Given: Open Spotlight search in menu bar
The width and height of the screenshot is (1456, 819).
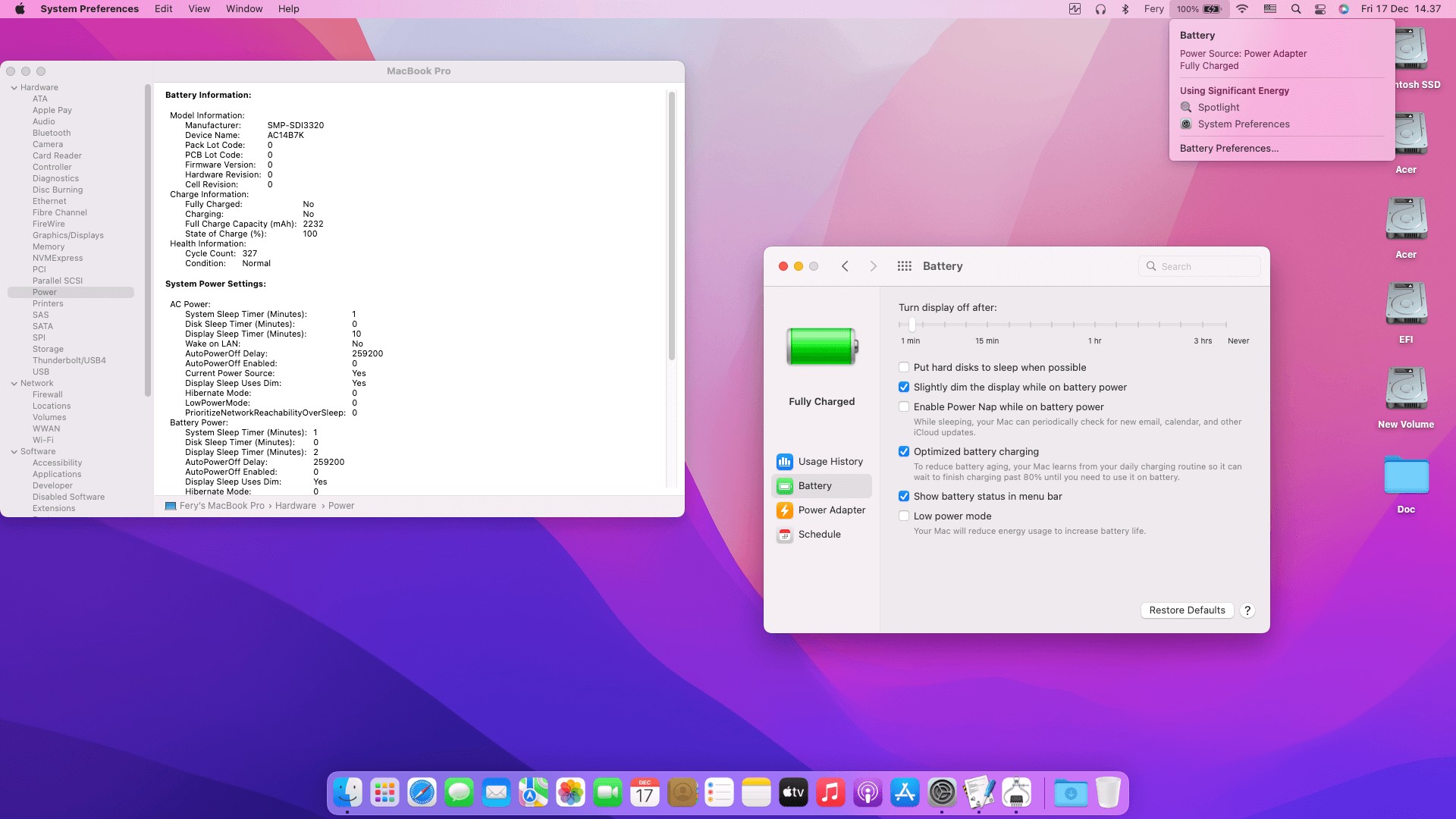Looking at the screenshot, I should (x=1296, y=9).
